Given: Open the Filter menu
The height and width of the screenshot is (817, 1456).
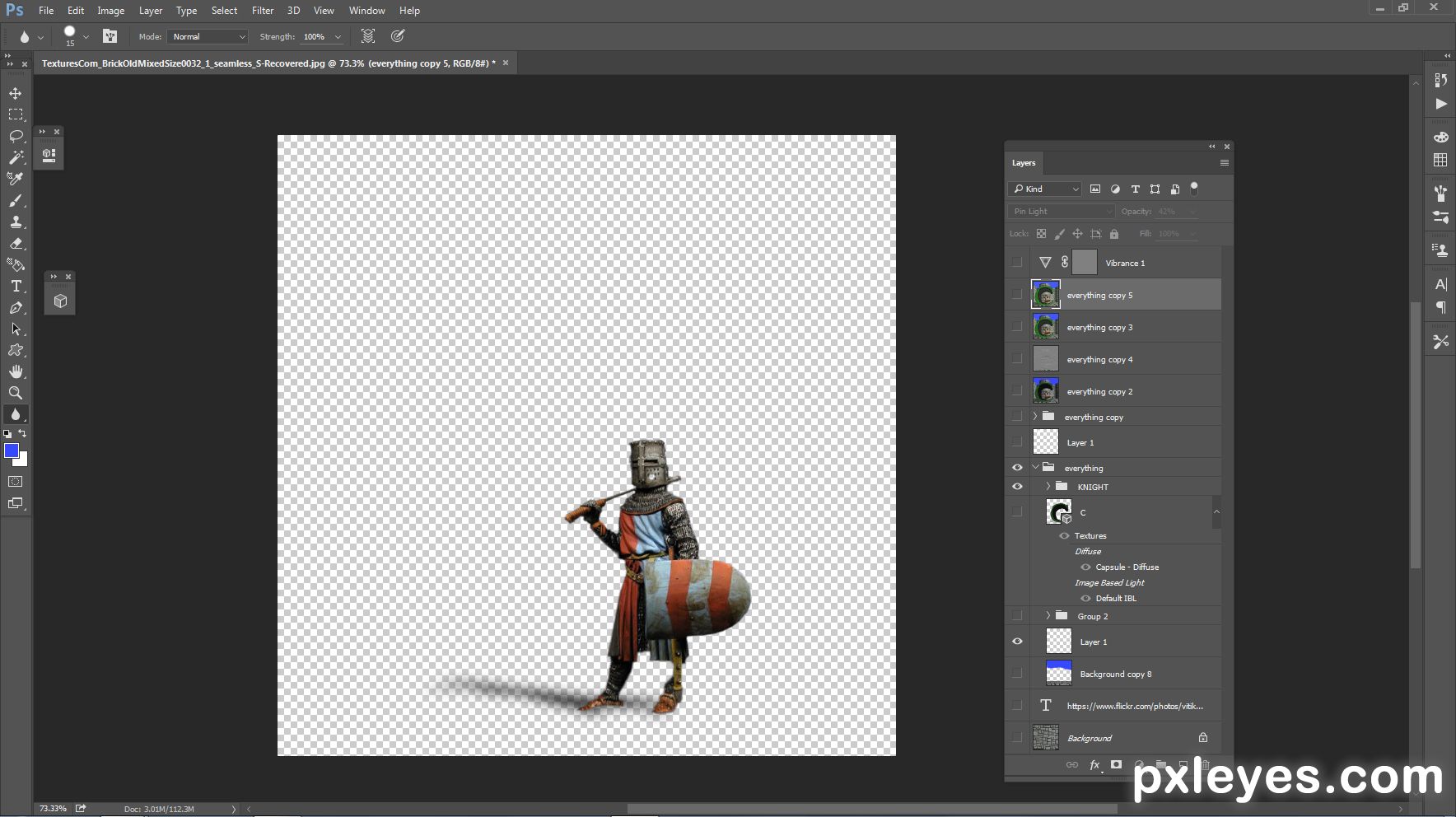Looking at the screenshot, I should click(x=263, y=11).
